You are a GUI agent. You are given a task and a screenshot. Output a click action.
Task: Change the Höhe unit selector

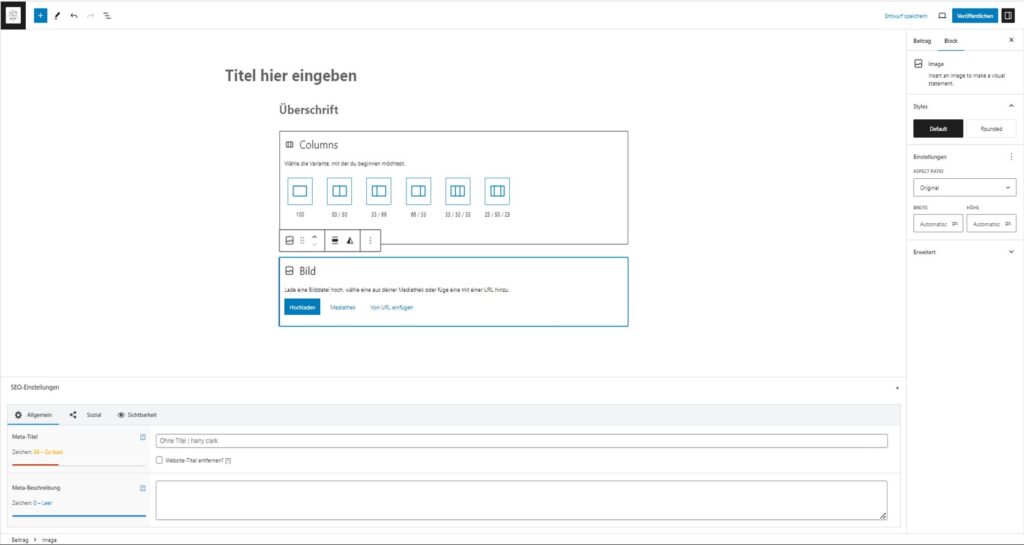point(1008,224)
